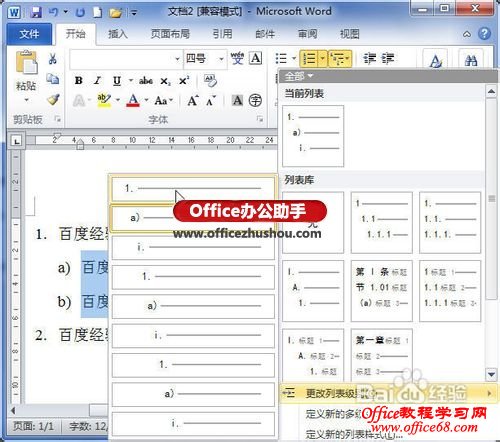Open the 全部 list filter dropdown

point(299,76)
